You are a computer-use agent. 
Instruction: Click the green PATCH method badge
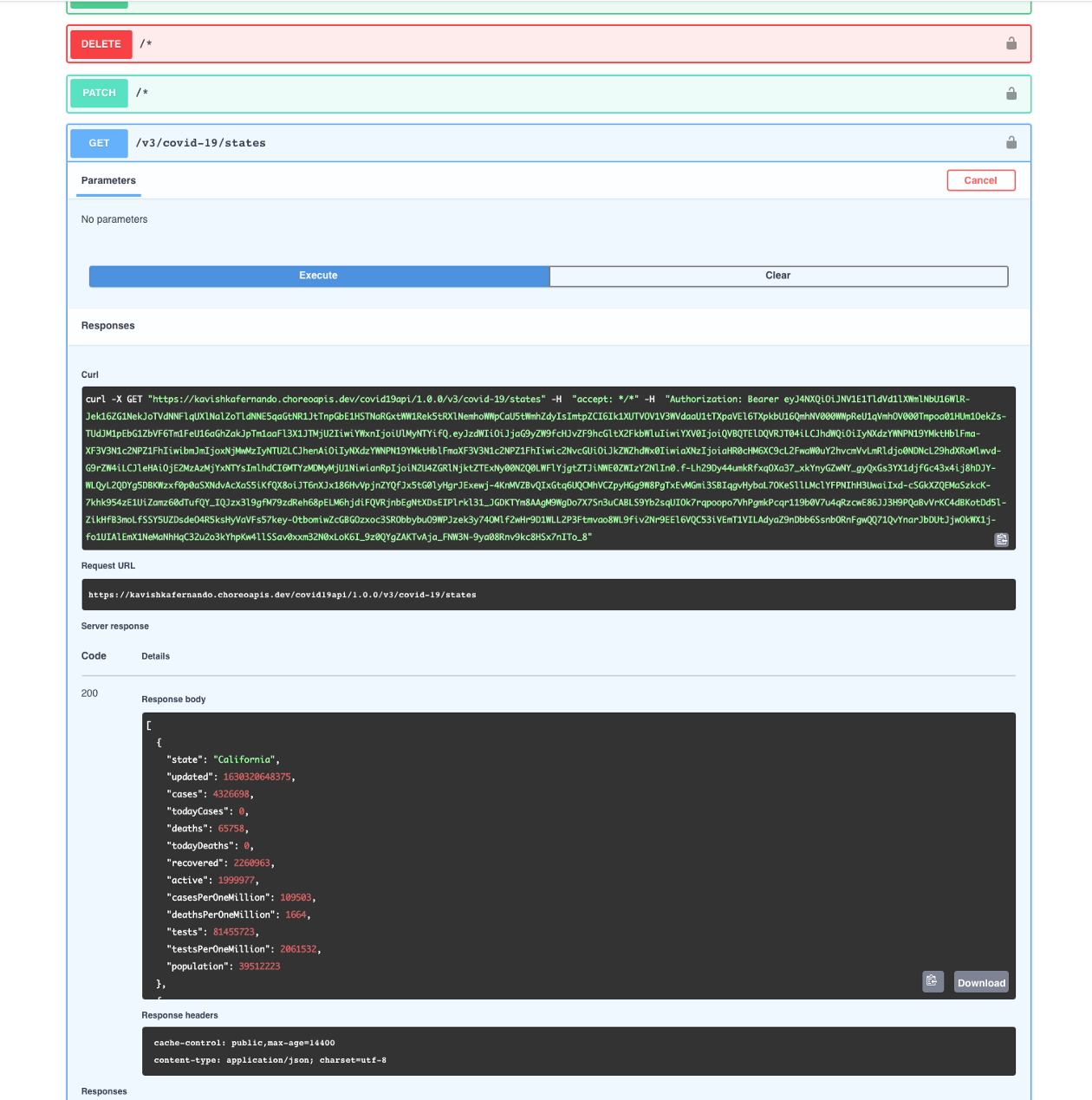pyautogui.click(x=99, y=94)
